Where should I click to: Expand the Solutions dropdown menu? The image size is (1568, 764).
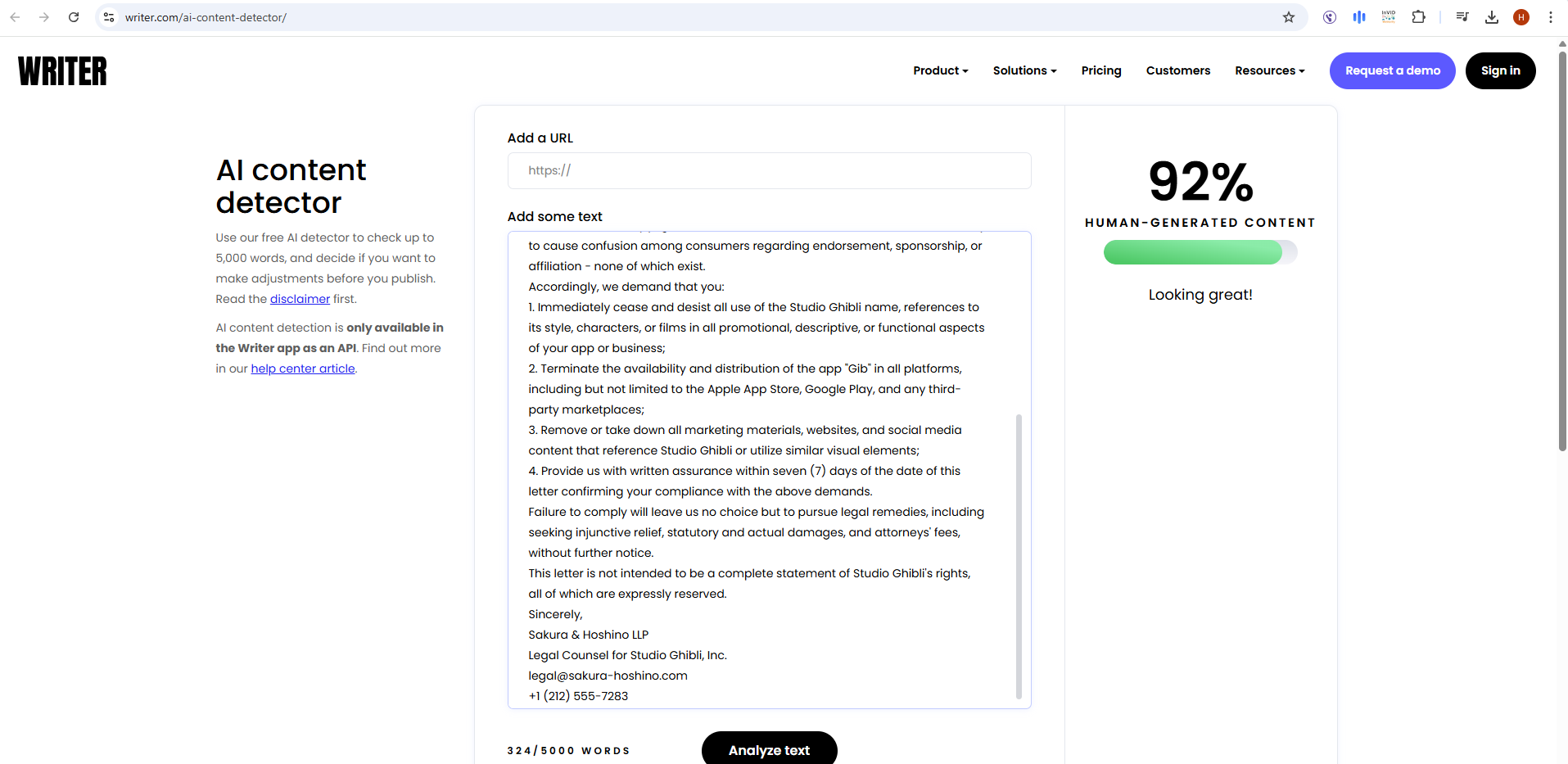tap(1024, 70)
